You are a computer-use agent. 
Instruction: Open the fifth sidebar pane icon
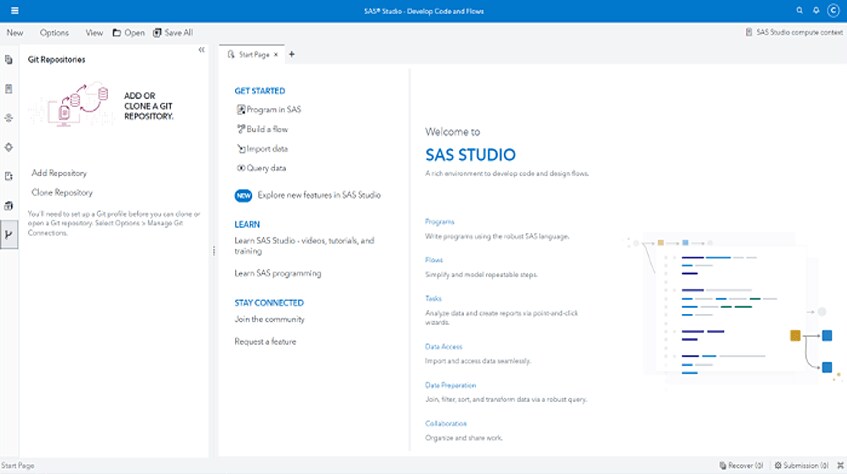[9, 176]
